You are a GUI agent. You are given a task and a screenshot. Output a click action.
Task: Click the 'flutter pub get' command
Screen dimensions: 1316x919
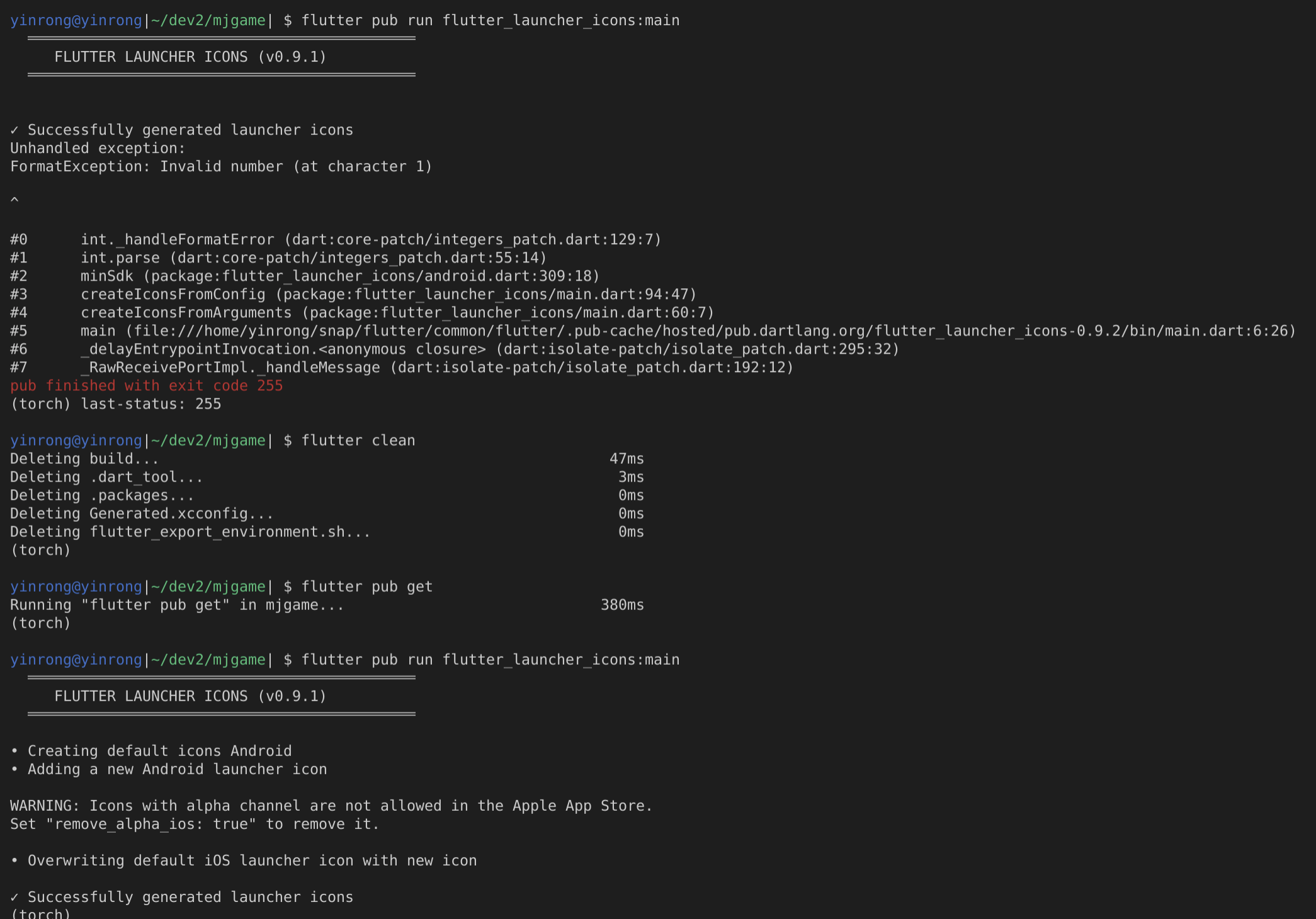366,586
